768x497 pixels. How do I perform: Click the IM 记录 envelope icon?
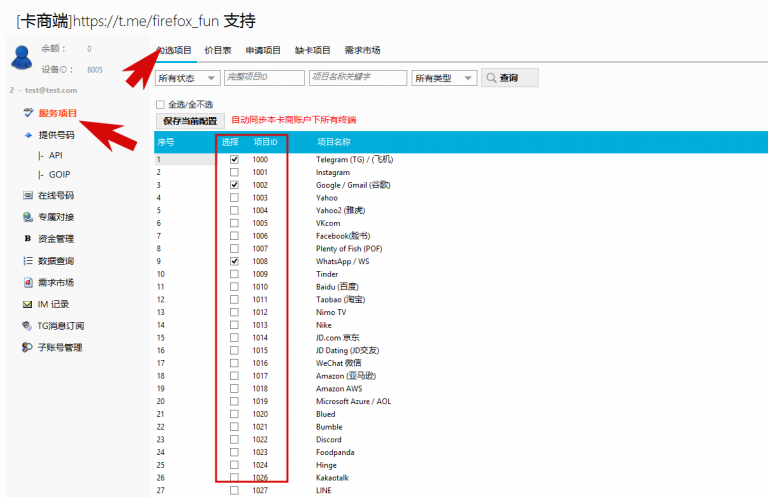[27, 305]
